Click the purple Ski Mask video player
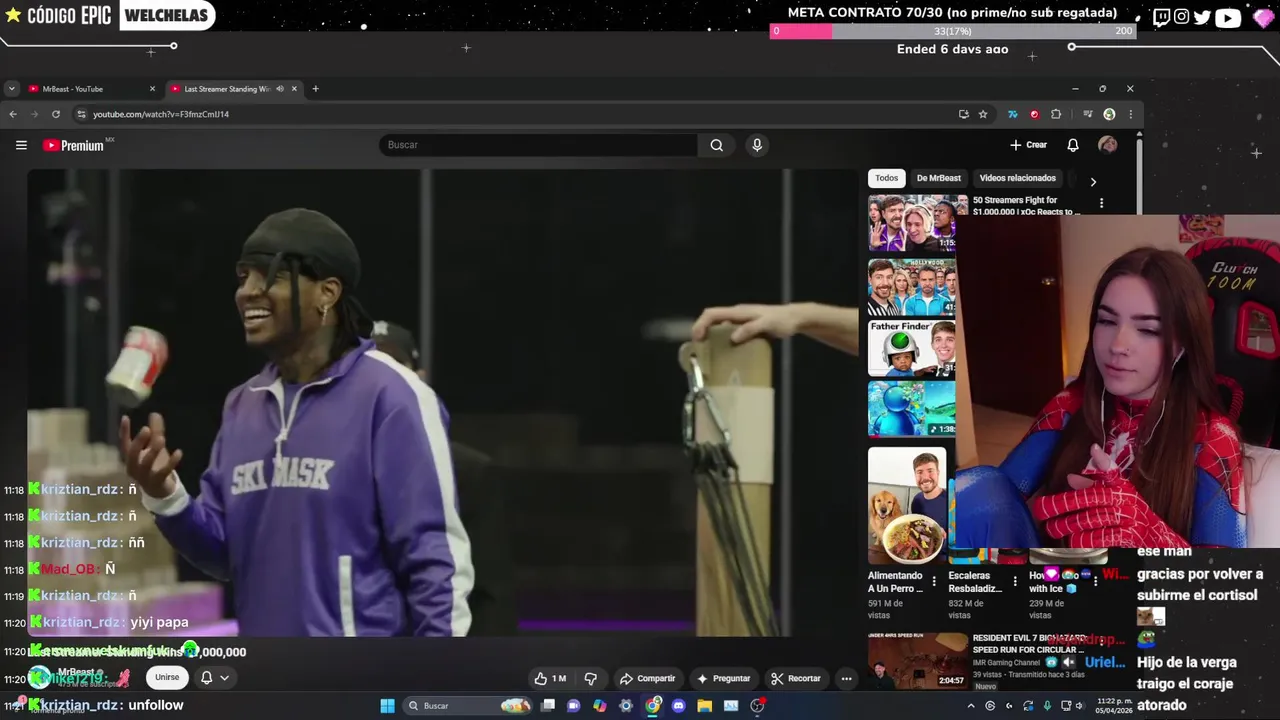 click(x=442, y=402)
